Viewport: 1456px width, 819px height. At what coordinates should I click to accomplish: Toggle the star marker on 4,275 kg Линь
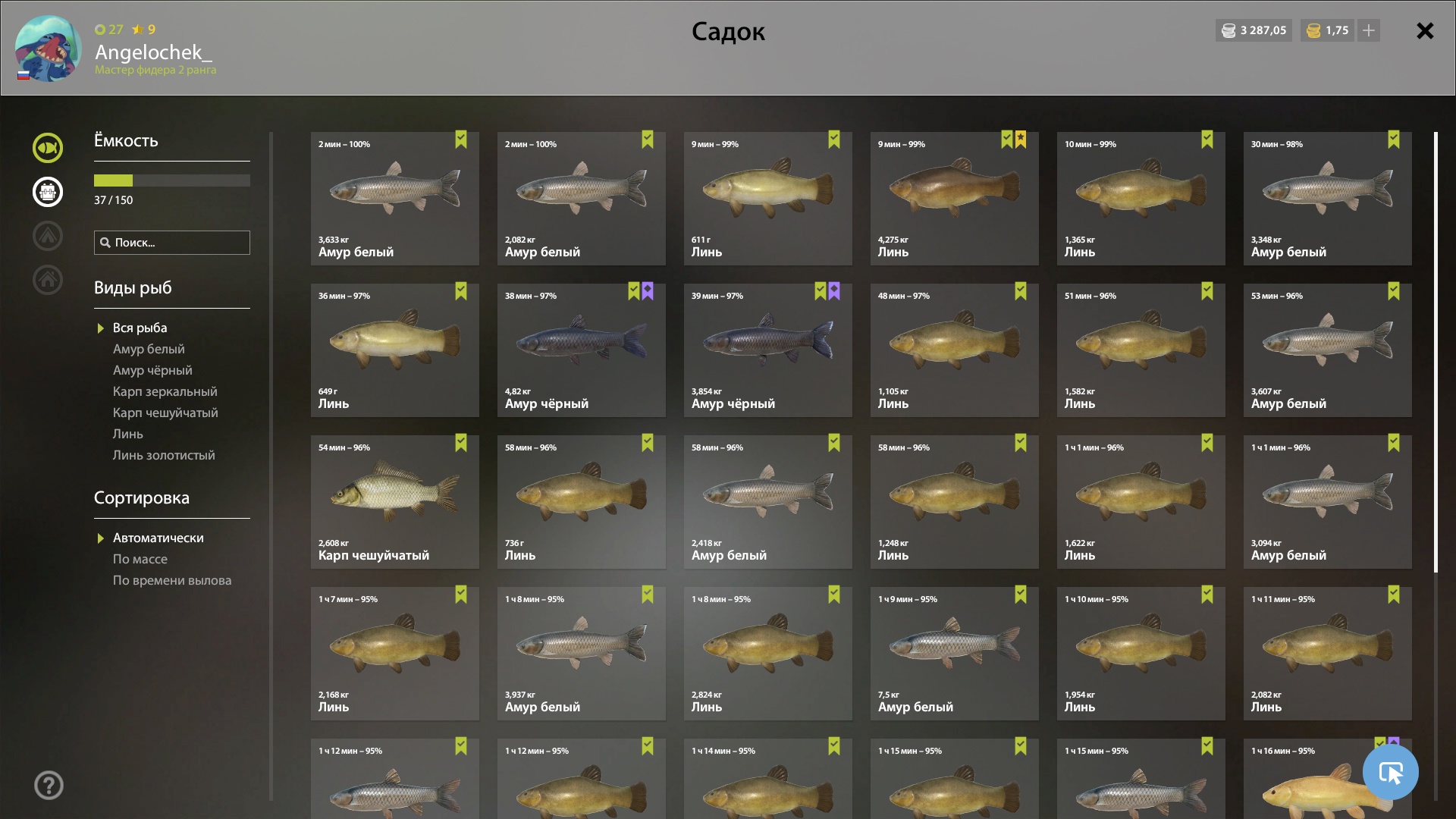(1021, 140)
